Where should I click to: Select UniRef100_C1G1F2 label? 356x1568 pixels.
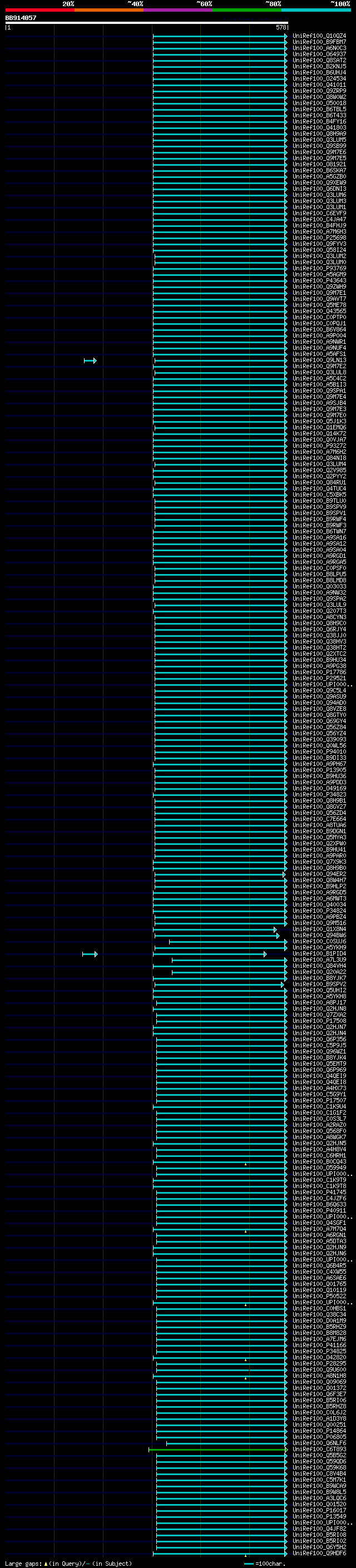point(319,1112)
